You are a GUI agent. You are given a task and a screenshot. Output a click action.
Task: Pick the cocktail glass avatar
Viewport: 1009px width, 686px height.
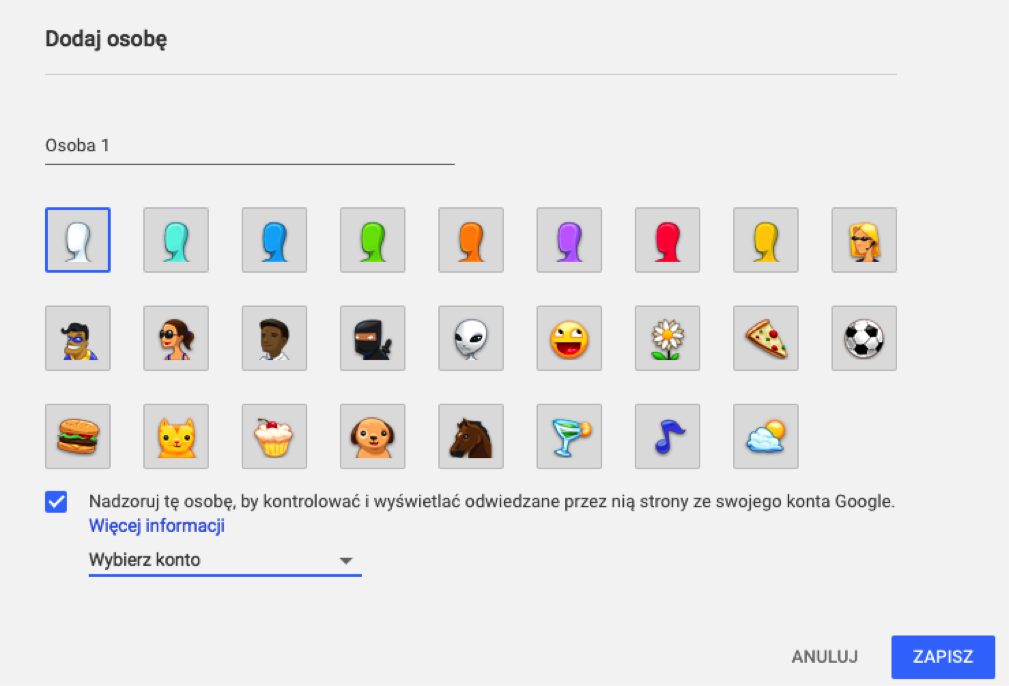pyautogui.click(x=569, y=436)
